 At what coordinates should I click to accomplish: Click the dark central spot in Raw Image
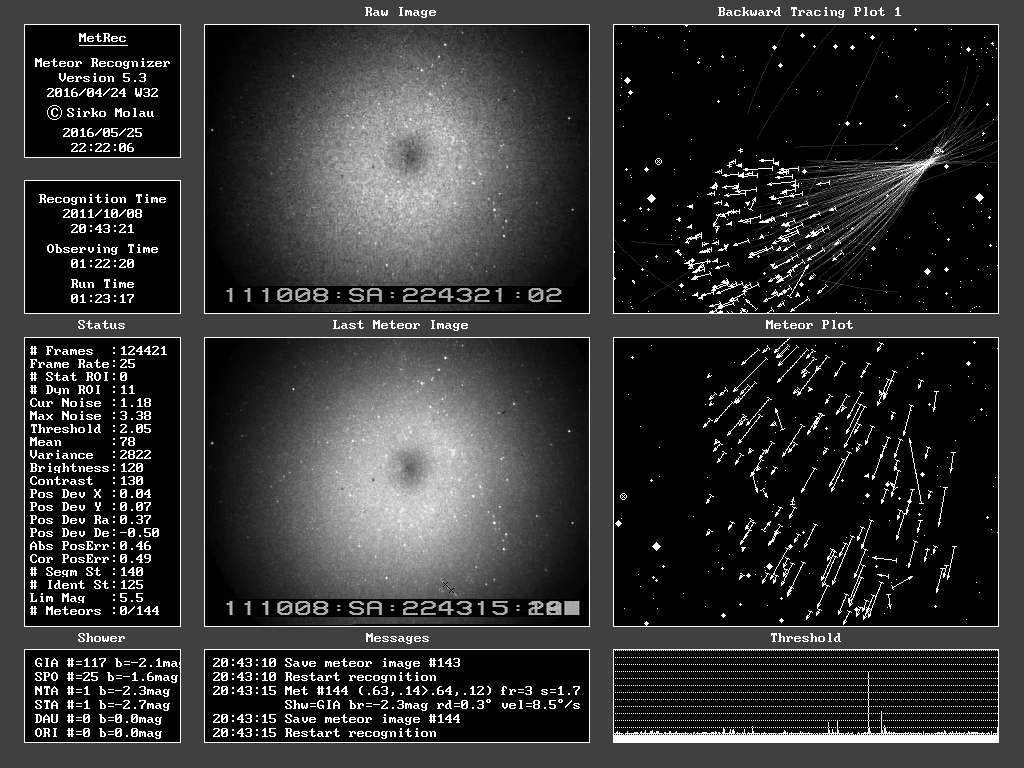[408, 153]
